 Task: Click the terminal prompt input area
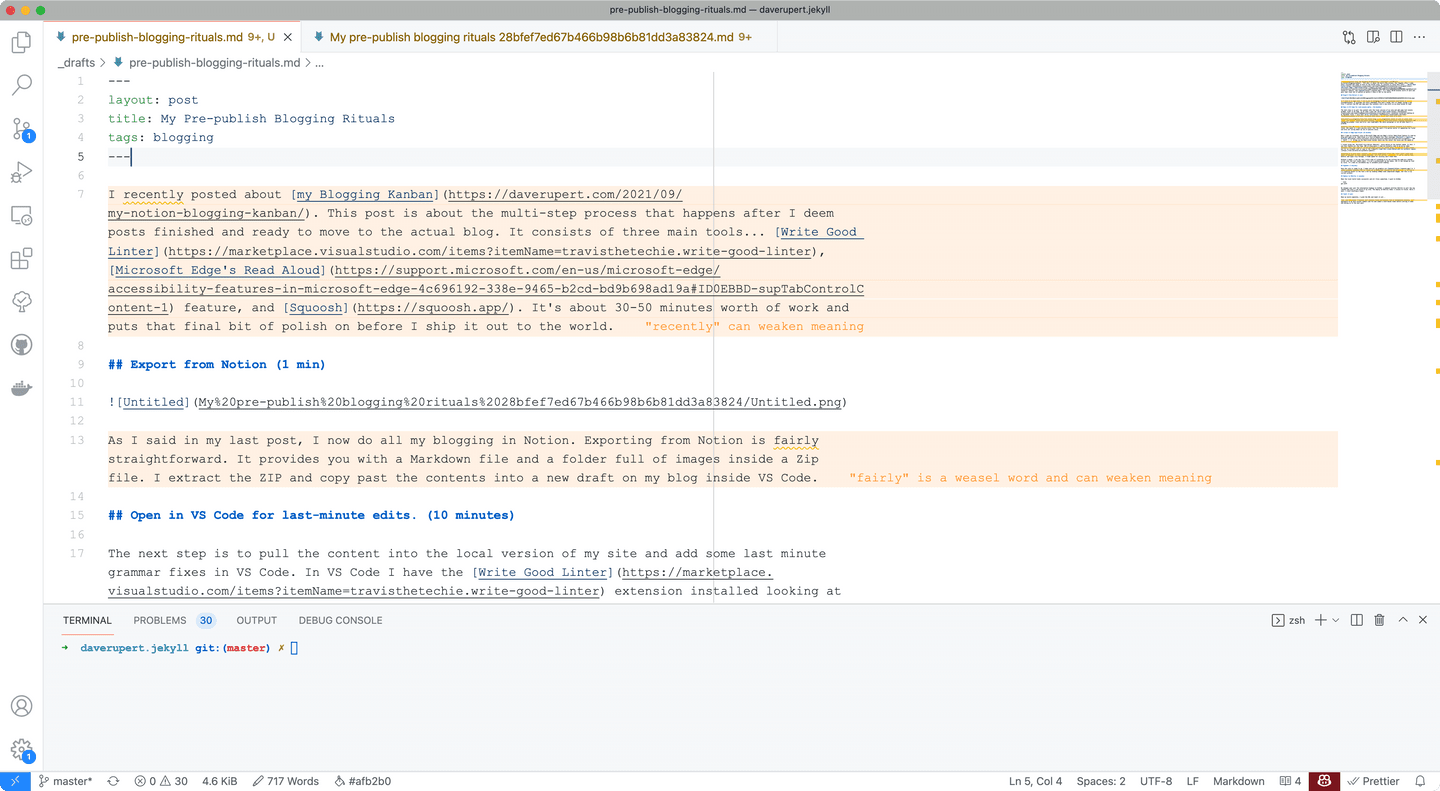[294, 648]
